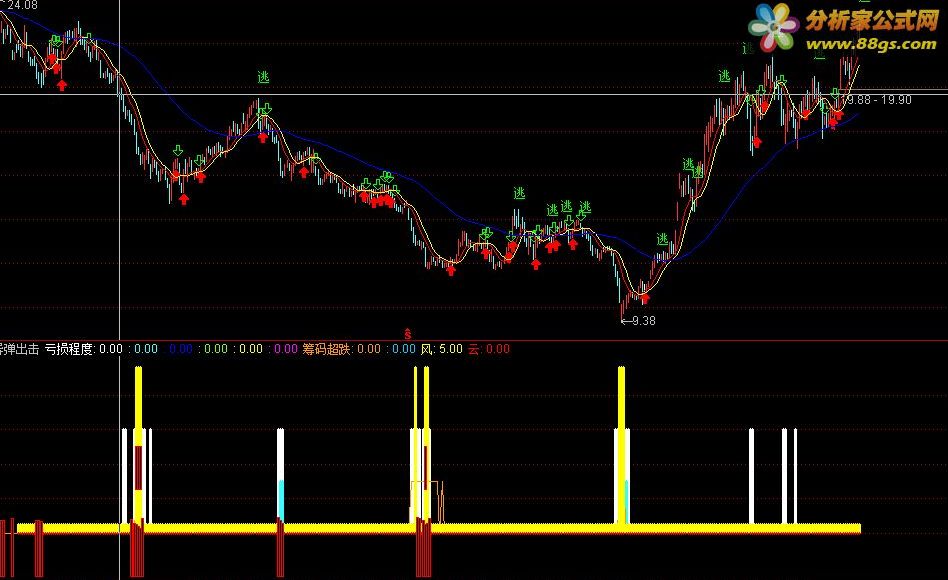
Task: Click the 24.08 high price label
Action: click(x=22, y=5)
